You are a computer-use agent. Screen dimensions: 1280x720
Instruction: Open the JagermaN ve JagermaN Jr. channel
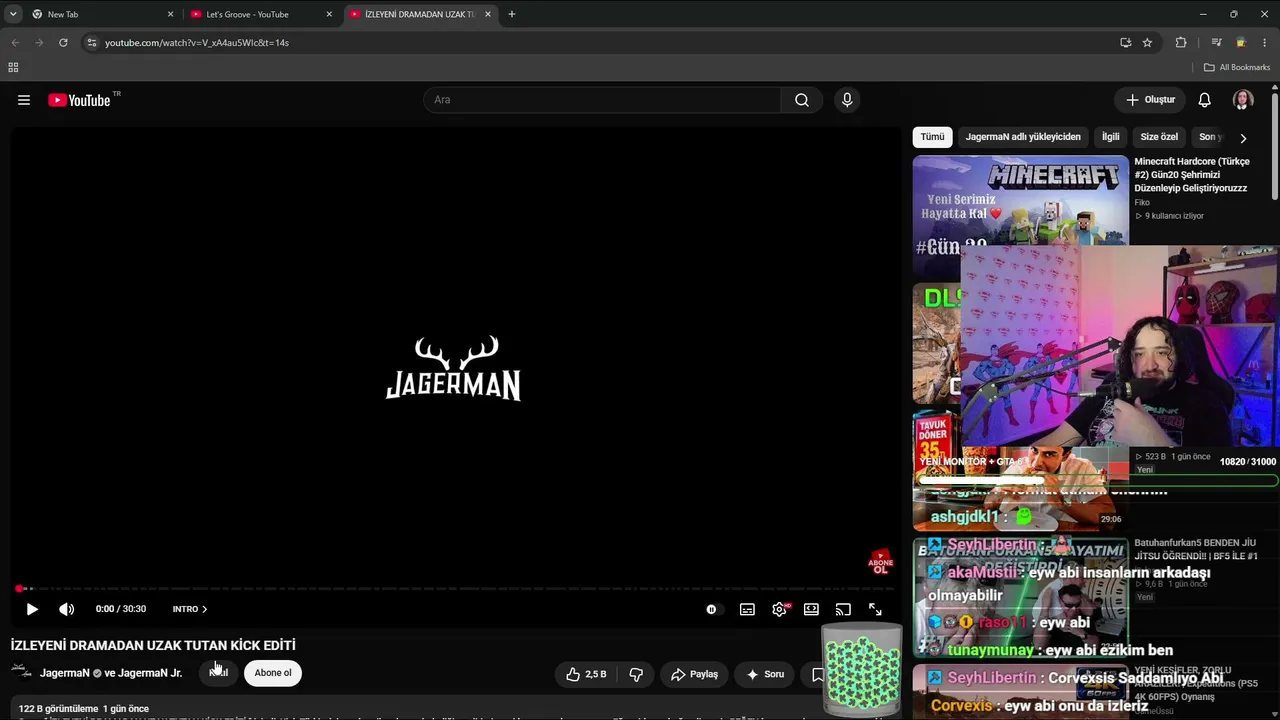[x=111, y=673]
